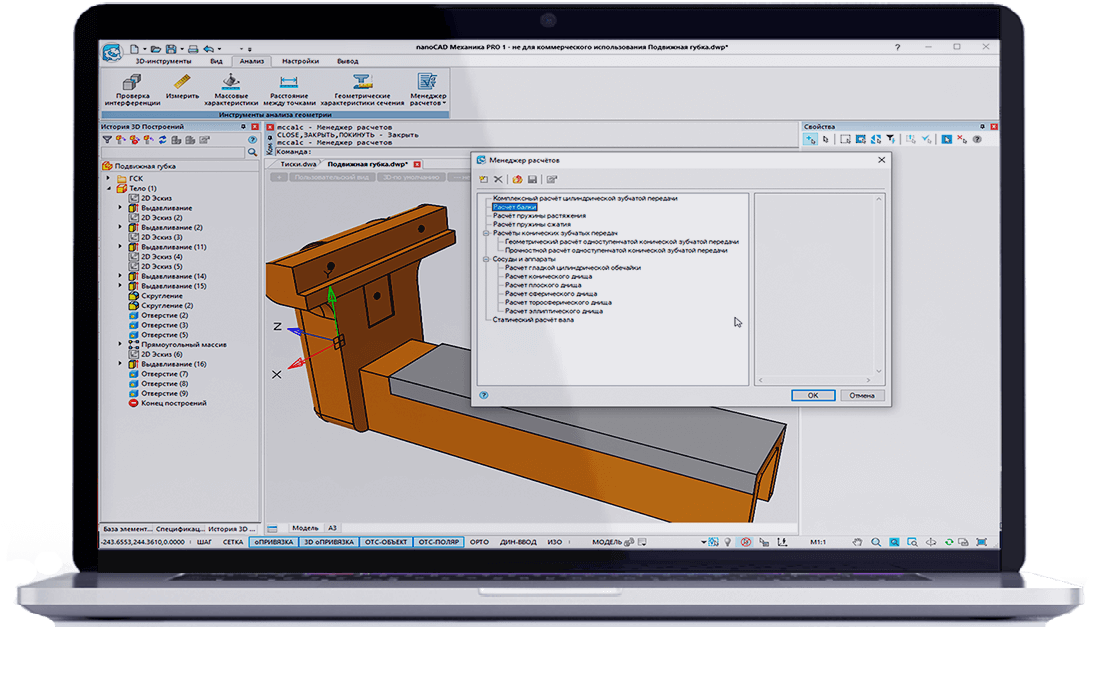Disable ОТС-ПОЛЯР polar tracking
The width and height of the screenshot is (1100, 680).
(438, 541)
